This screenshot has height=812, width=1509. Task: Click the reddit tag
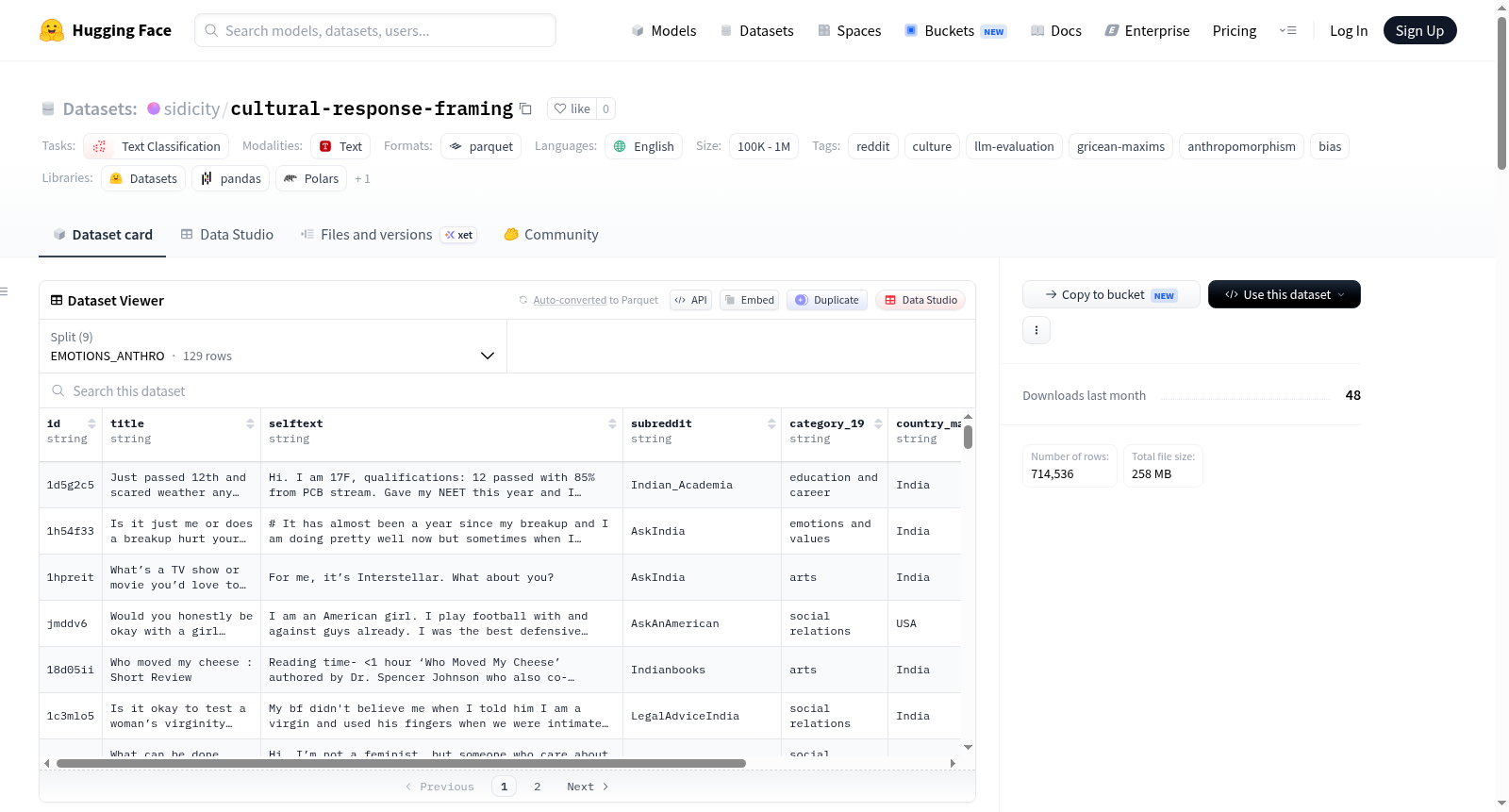click(x=872, y=146)
